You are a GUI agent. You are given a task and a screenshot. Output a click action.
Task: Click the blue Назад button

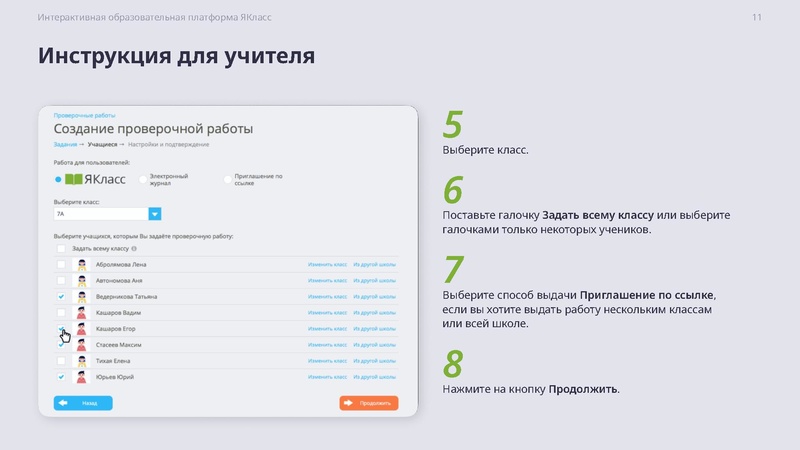click(x=83, y=403)
